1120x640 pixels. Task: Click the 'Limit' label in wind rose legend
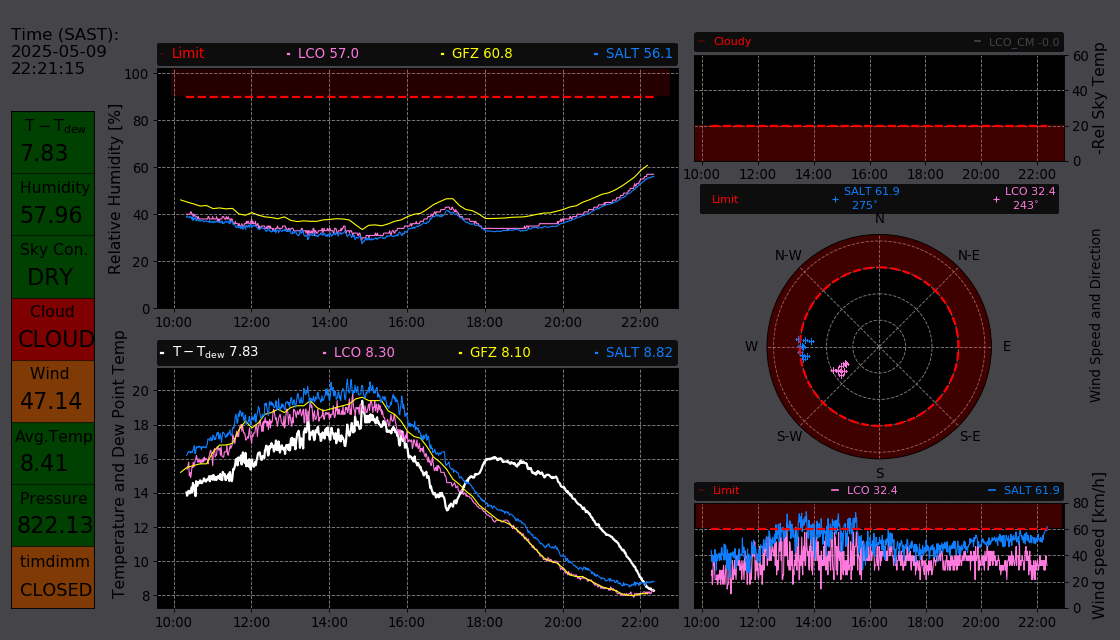(724, 199)
